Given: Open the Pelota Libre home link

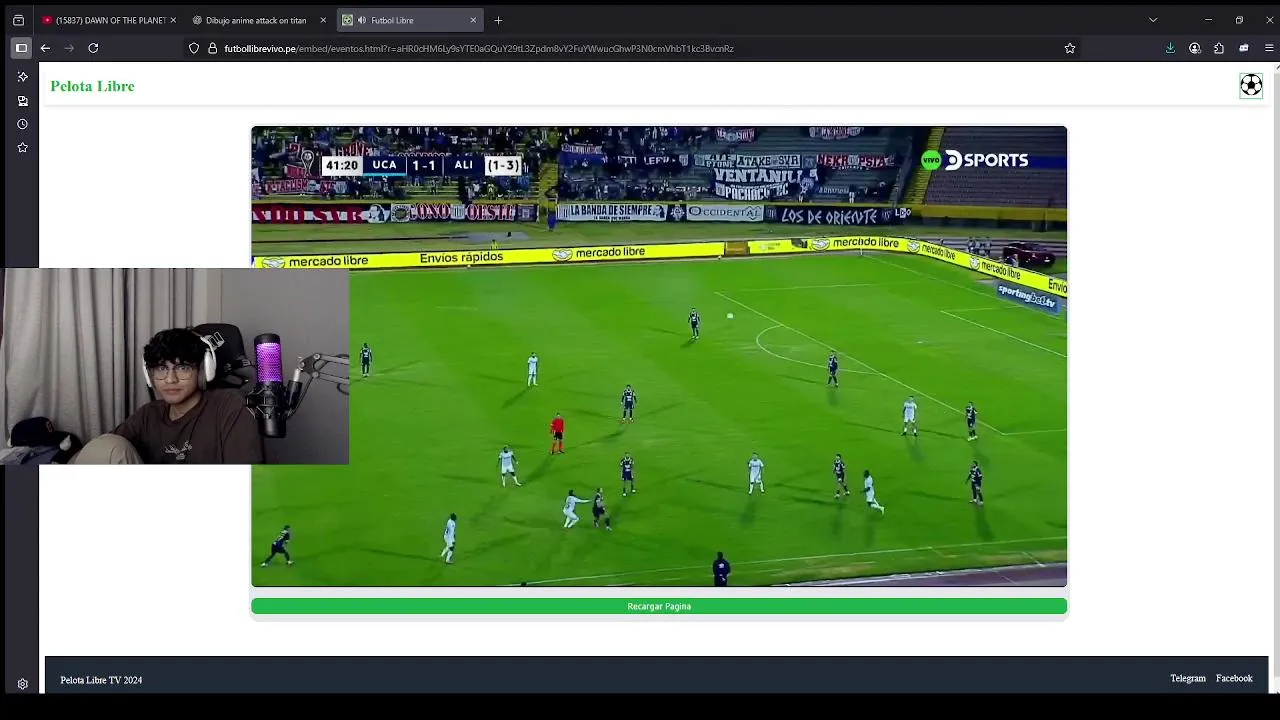Looking at the screenshot, I should [x=92, y=86].
